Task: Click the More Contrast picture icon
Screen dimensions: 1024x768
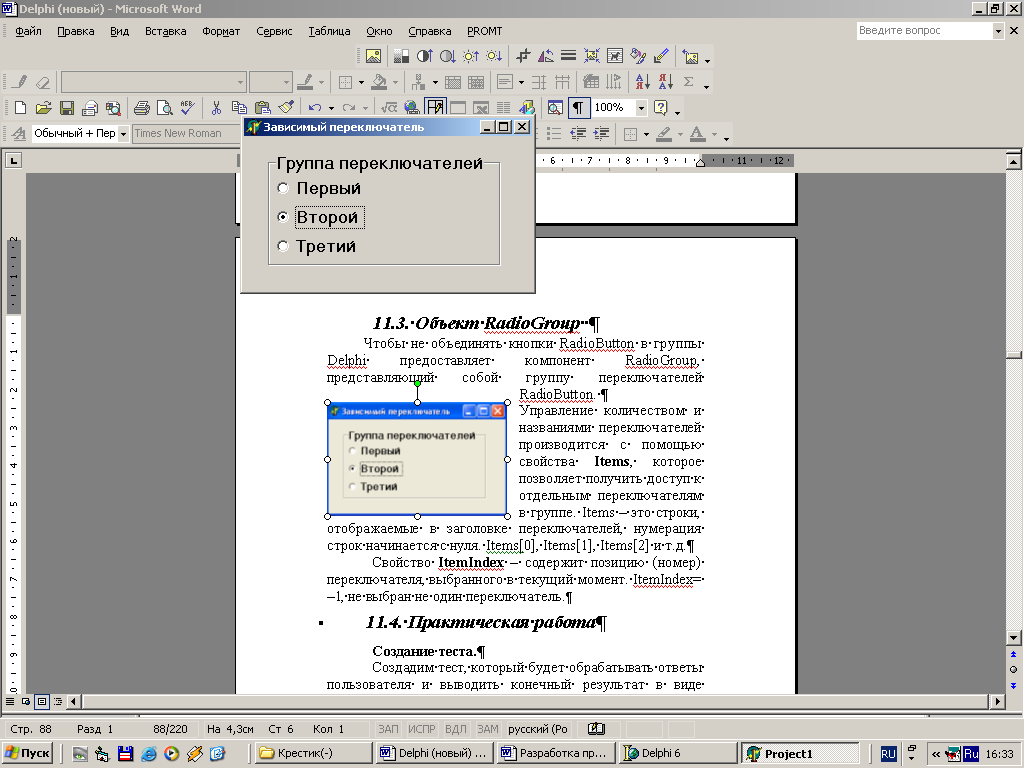Action: tap(424, 56)
